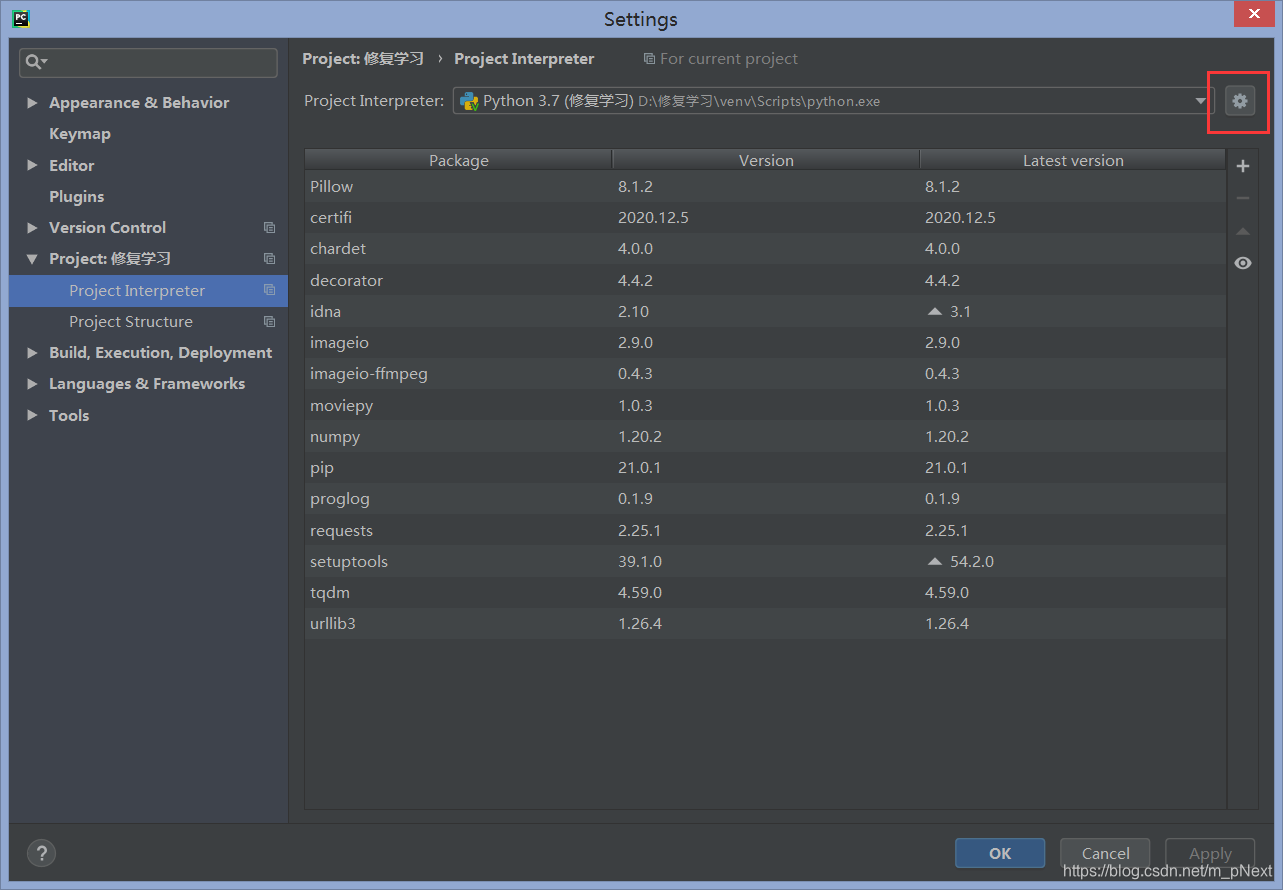Click the For current project label
This screenshot has height=890, width=1283.
(x=729, y=59)
